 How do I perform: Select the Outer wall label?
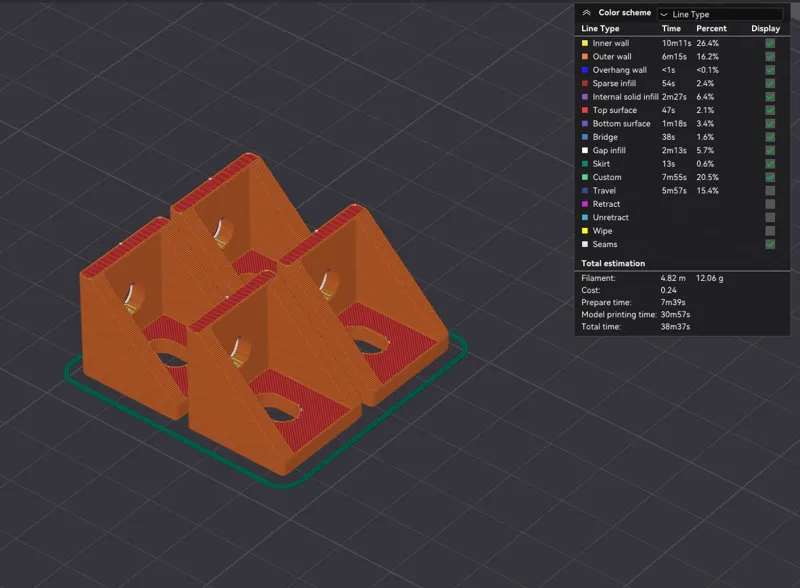(612, 57)
